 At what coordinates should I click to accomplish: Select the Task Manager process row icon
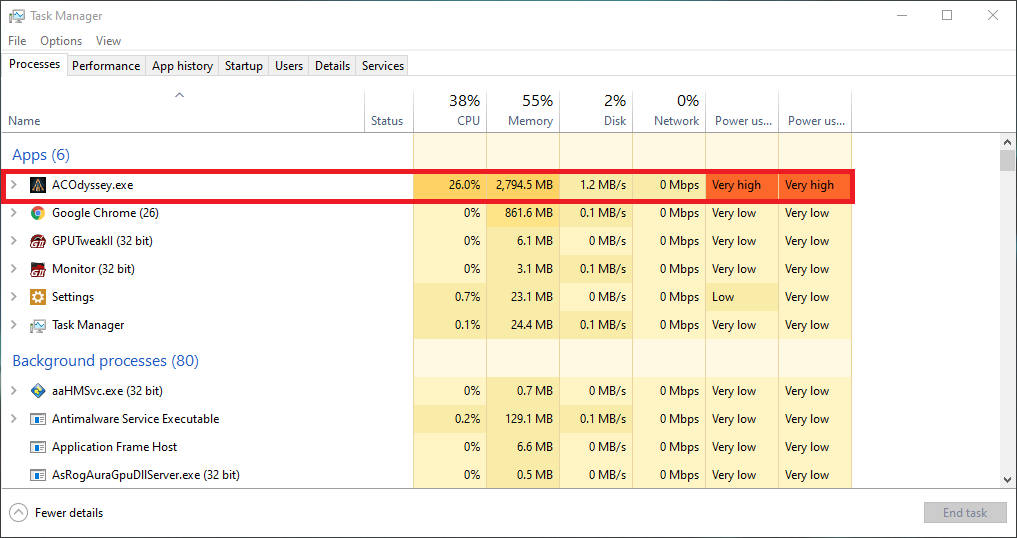point(38,325)
